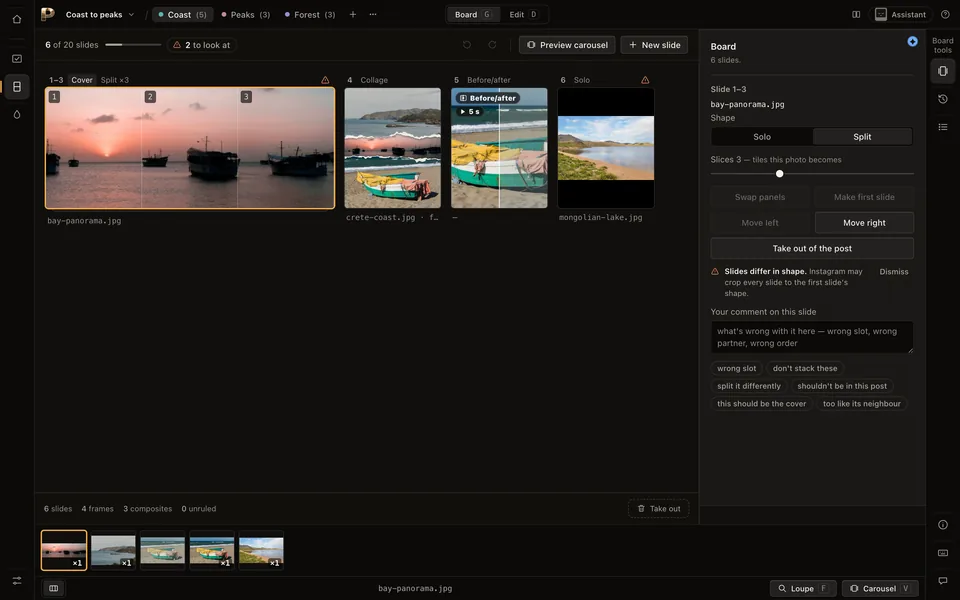Click Take out of the post
The image size is (960, 600).
click(812, 249)
